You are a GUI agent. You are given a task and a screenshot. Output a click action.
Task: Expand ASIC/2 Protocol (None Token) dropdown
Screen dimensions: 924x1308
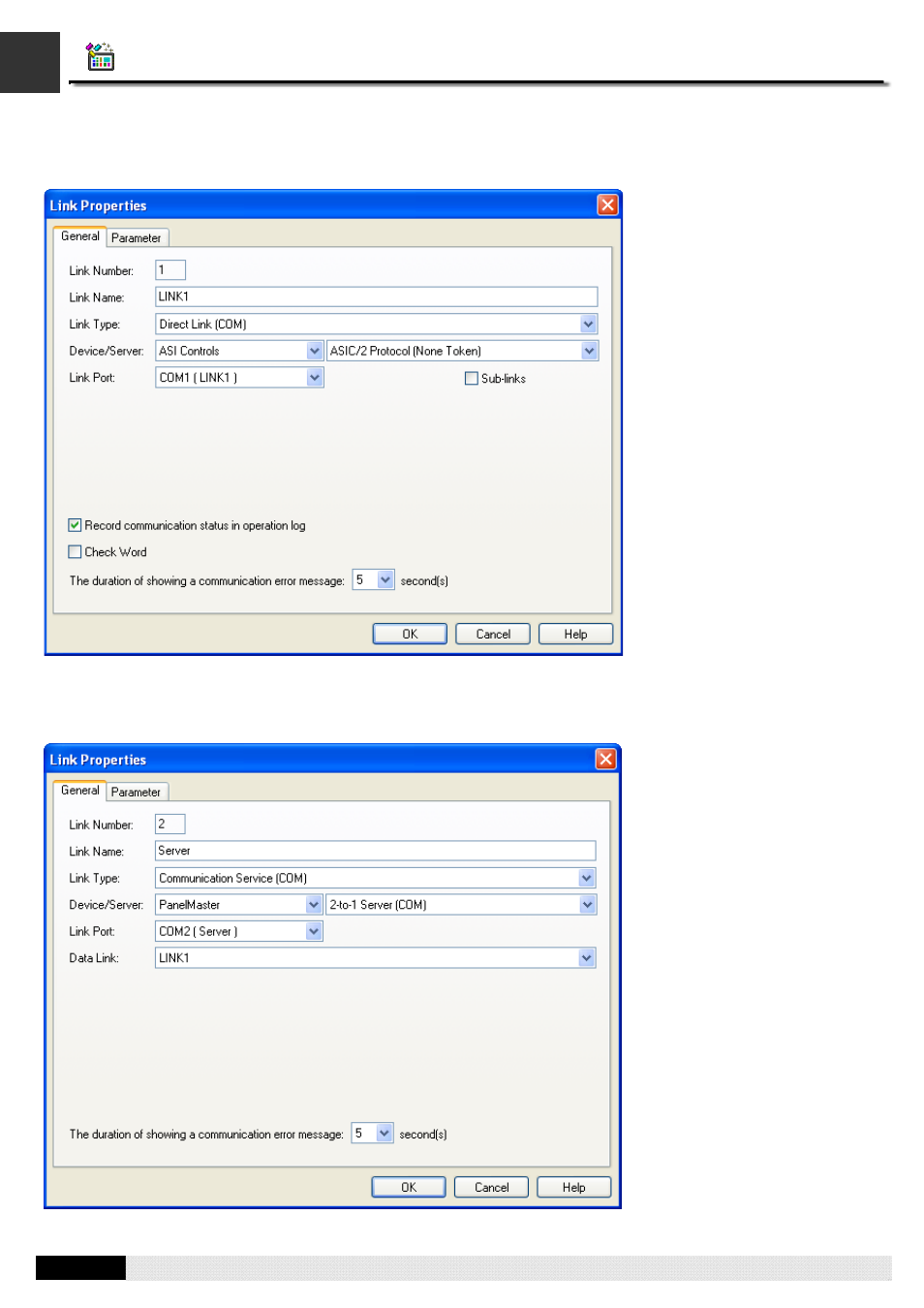[590, 351]
